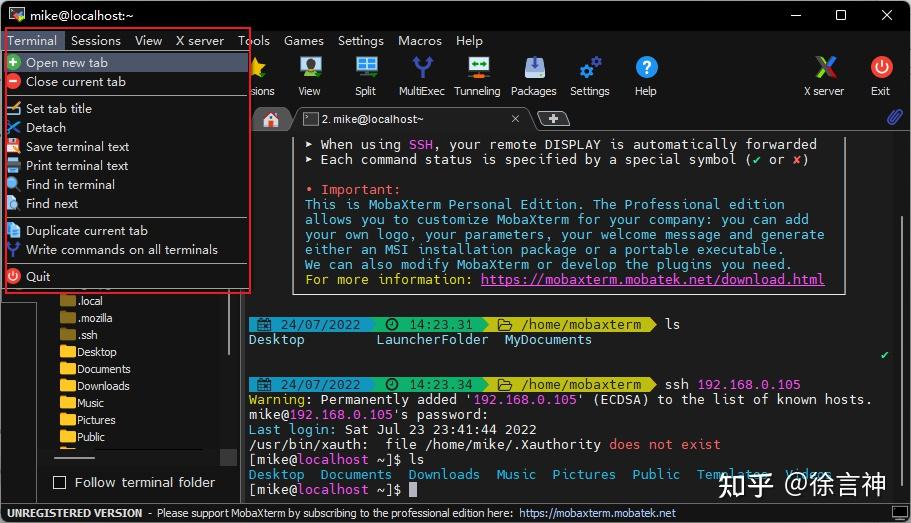This screenshot has height=523, width=911.
Task: Open the Tunneling tool
Action: click(477, 68)
